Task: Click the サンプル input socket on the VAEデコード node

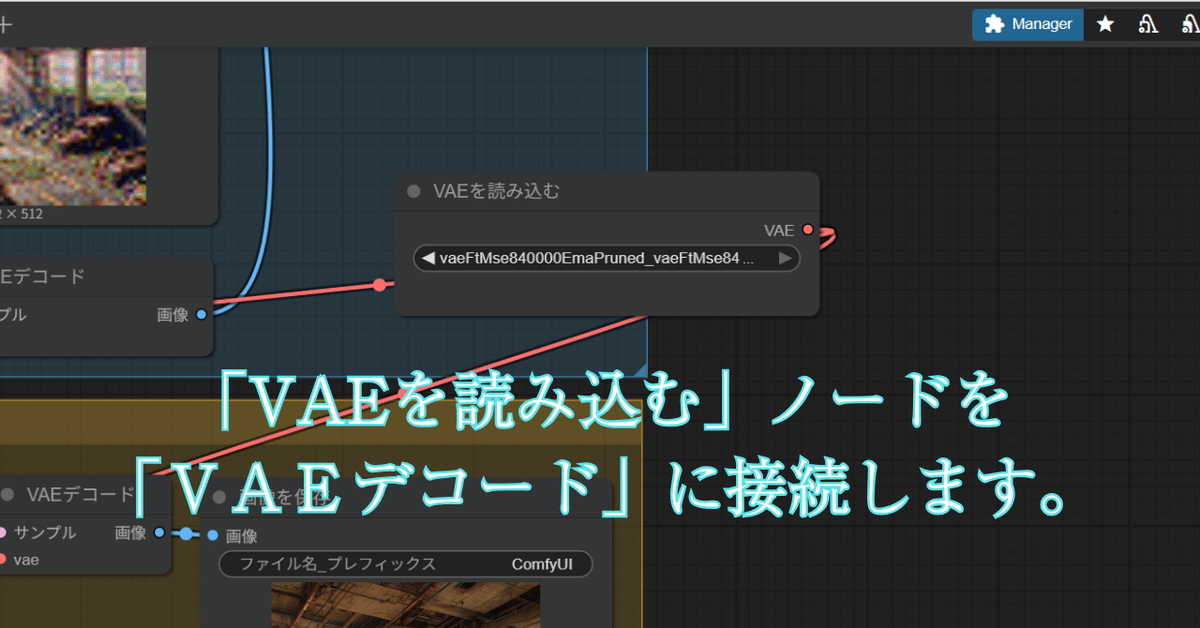Action: (x=4, y=532)
